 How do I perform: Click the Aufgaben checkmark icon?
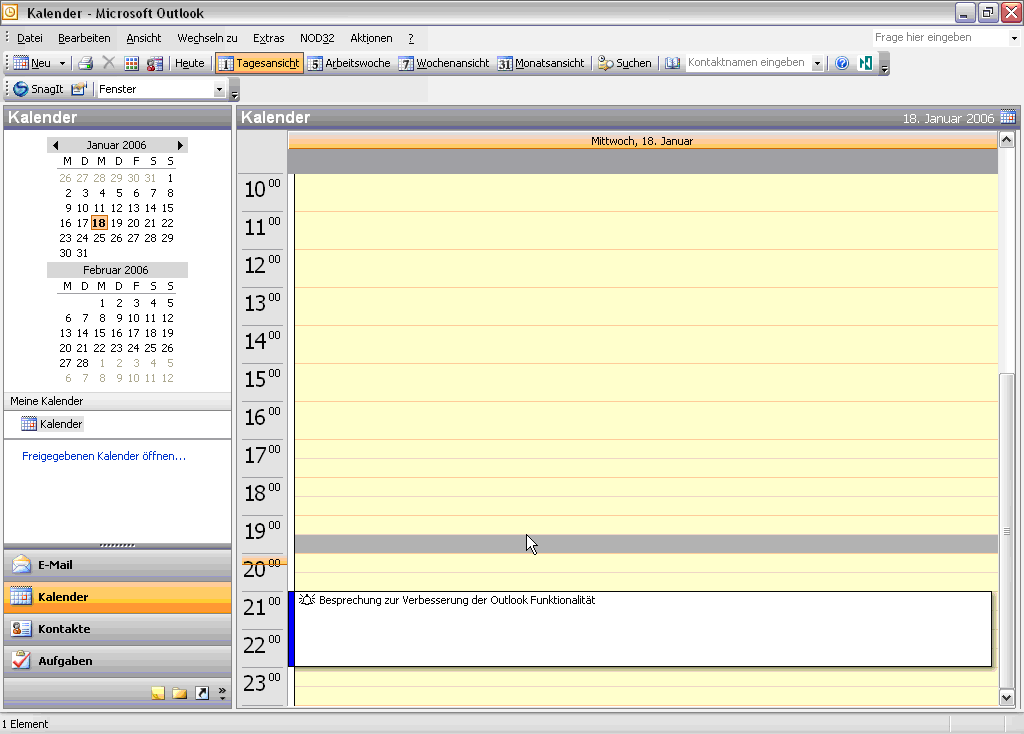click(x=21, y=660)
